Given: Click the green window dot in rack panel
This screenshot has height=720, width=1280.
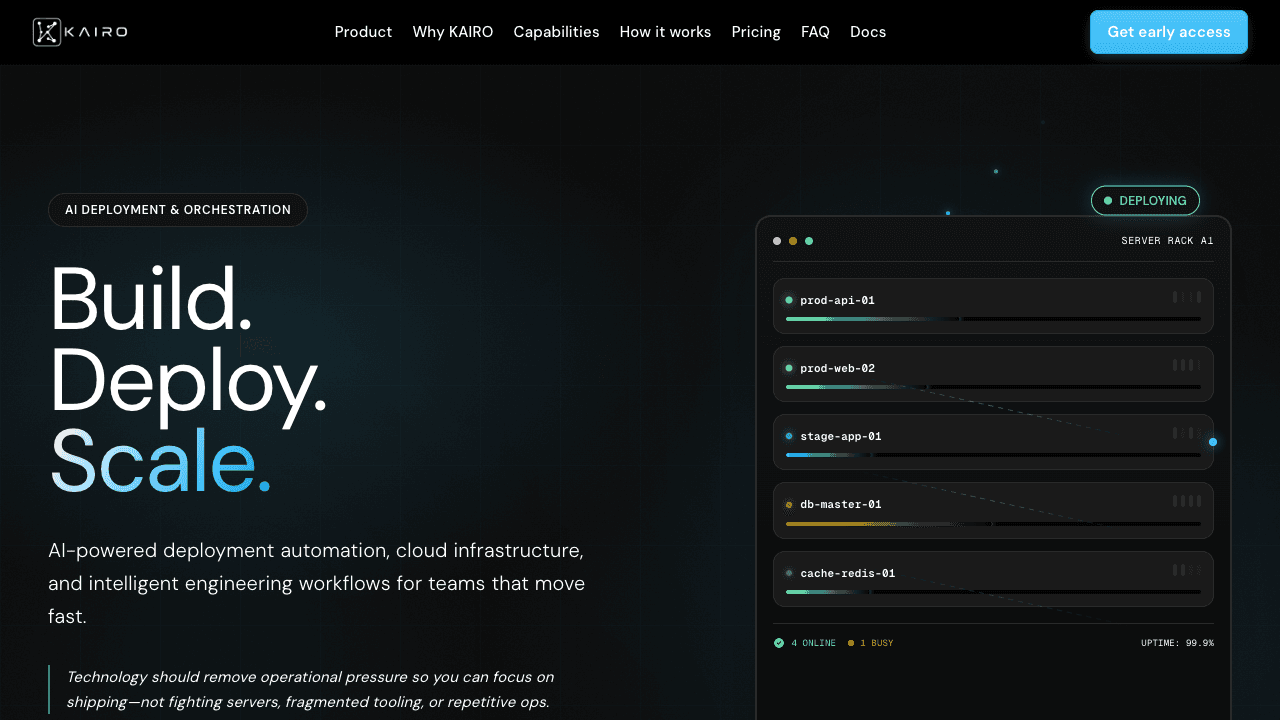Looking at the screenshot, I should [809, 241].
